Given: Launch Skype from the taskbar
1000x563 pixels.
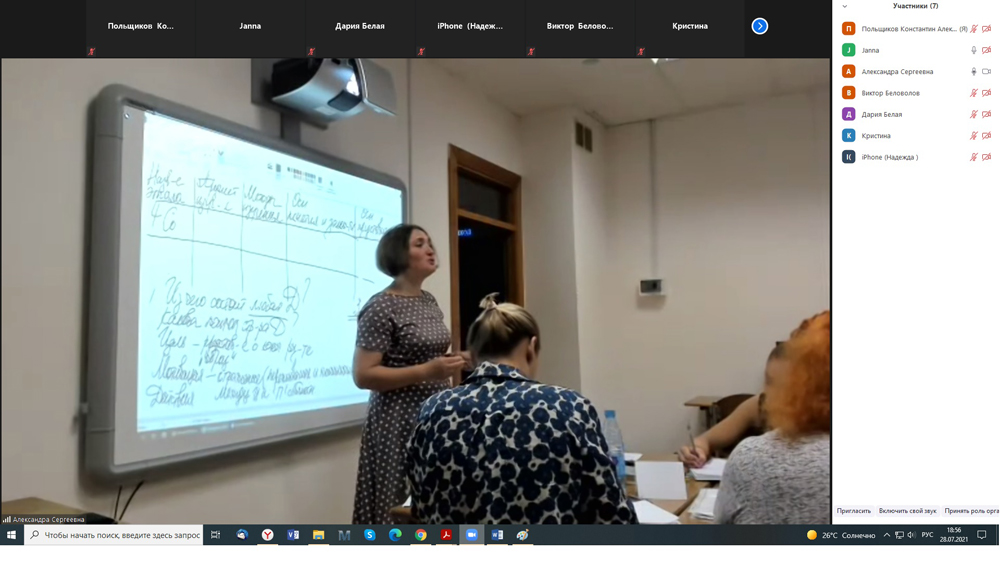Looking at the screenshot, I should (369, 535).
